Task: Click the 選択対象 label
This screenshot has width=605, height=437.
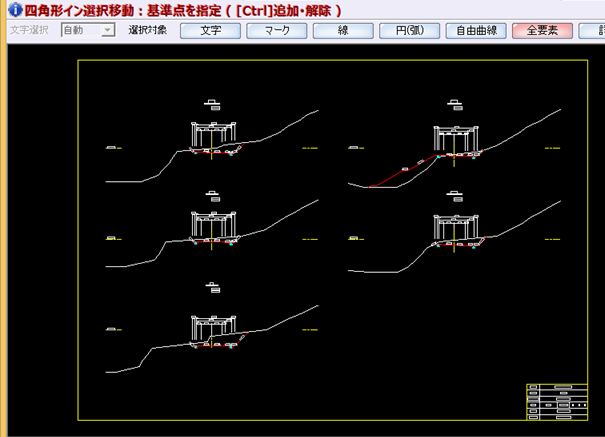Action: coord(147,30)
